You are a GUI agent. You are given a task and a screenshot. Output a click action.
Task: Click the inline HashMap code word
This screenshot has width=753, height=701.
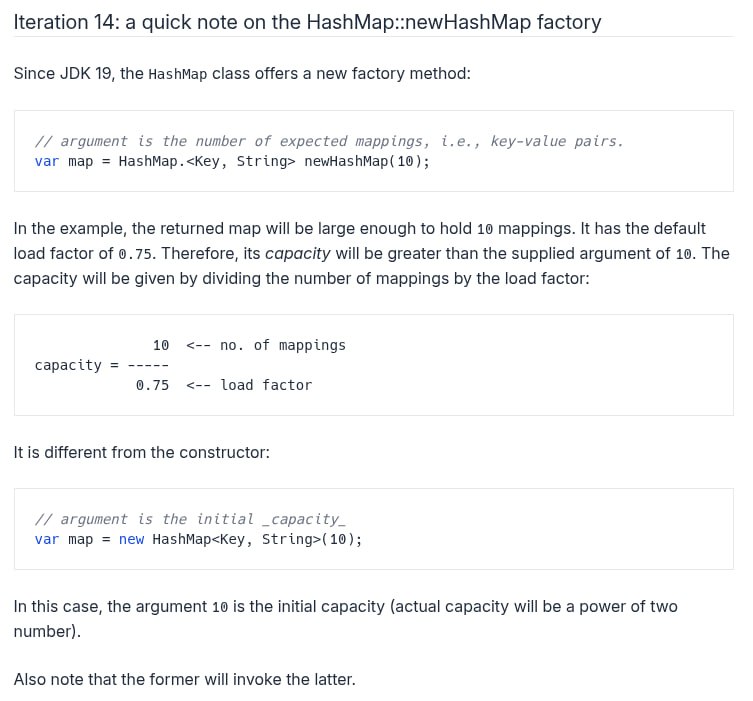[x=178, y=74]
